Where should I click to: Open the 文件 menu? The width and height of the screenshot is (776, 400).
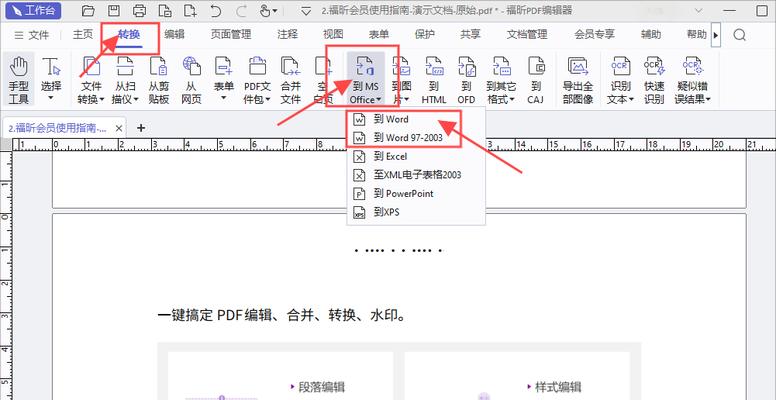(x=32, y=35)
